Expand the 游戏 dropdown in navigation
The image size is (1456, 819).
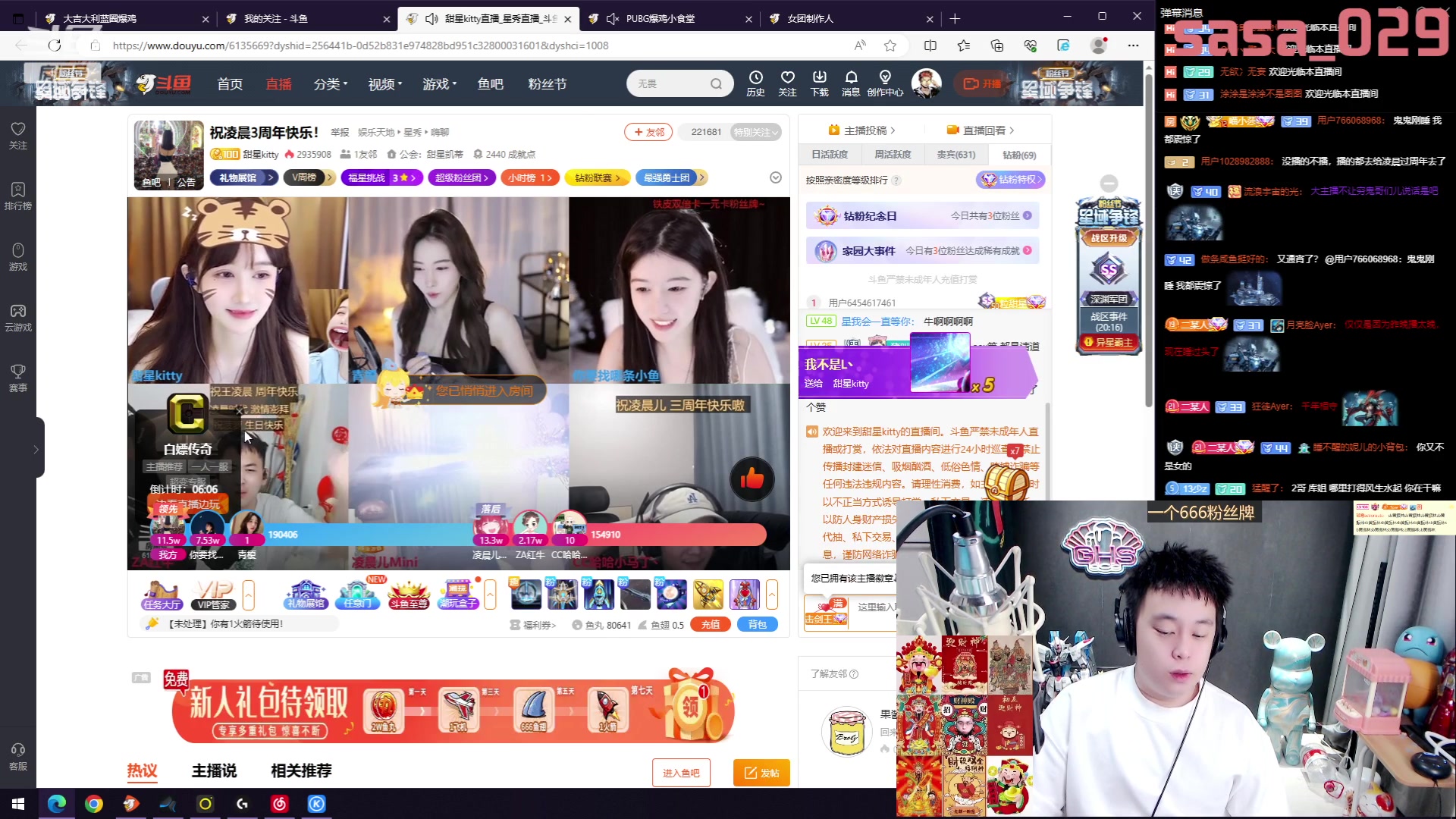tap(440, 84)
